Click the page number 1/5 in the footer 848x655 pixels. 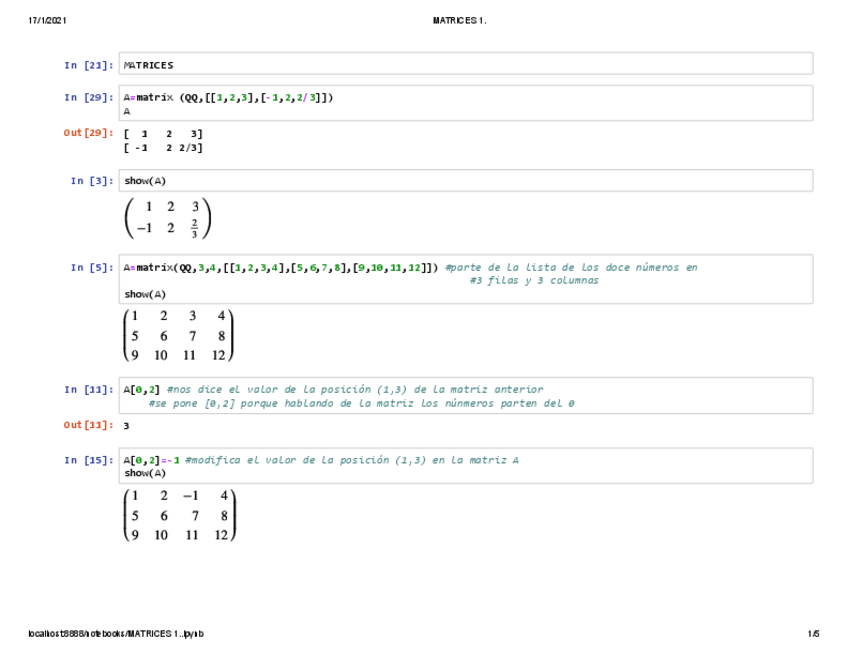click(x=813, y=633)
